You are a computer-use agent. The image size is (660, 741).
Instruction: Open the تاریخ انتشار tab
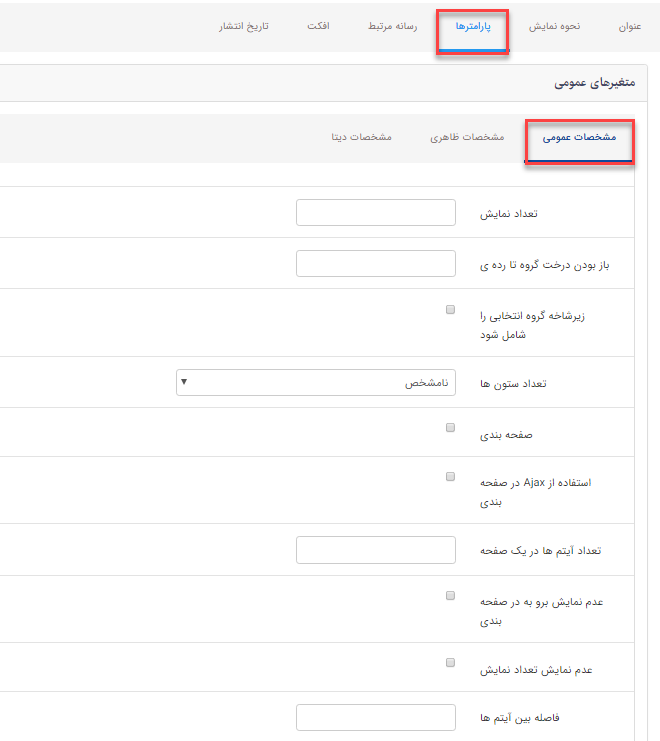click(x=244, y=26)
